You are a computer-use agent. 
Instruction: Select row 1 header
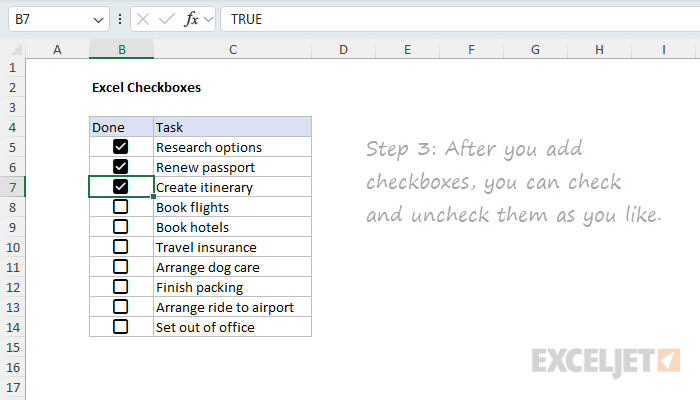pyautogui.click(x=12, y=67)
